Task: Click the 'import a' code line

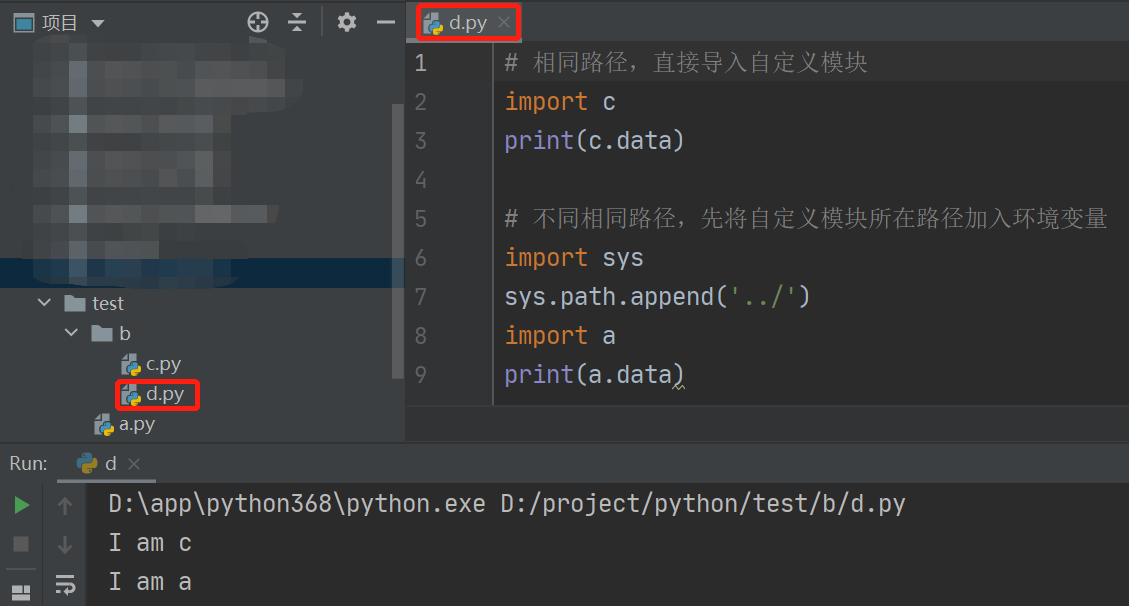Action: (559, 335)
